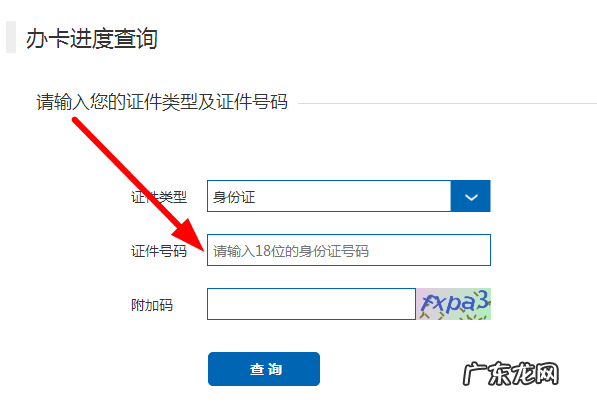Image resolution: width=597 pixels, height=403 pixels.
Task: Click the 证件号码 field label
Action: (159, 251)
